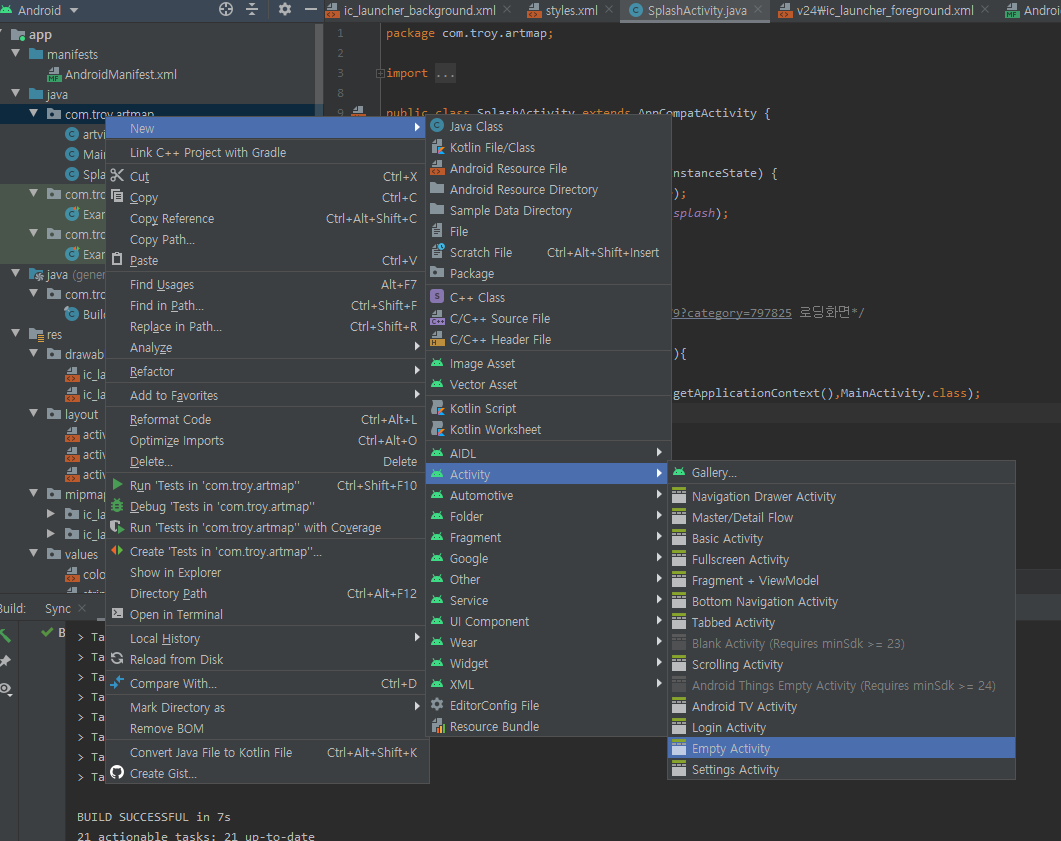
Task: Select Link C++ Project with Gradle
Action: tap(267, 152)
